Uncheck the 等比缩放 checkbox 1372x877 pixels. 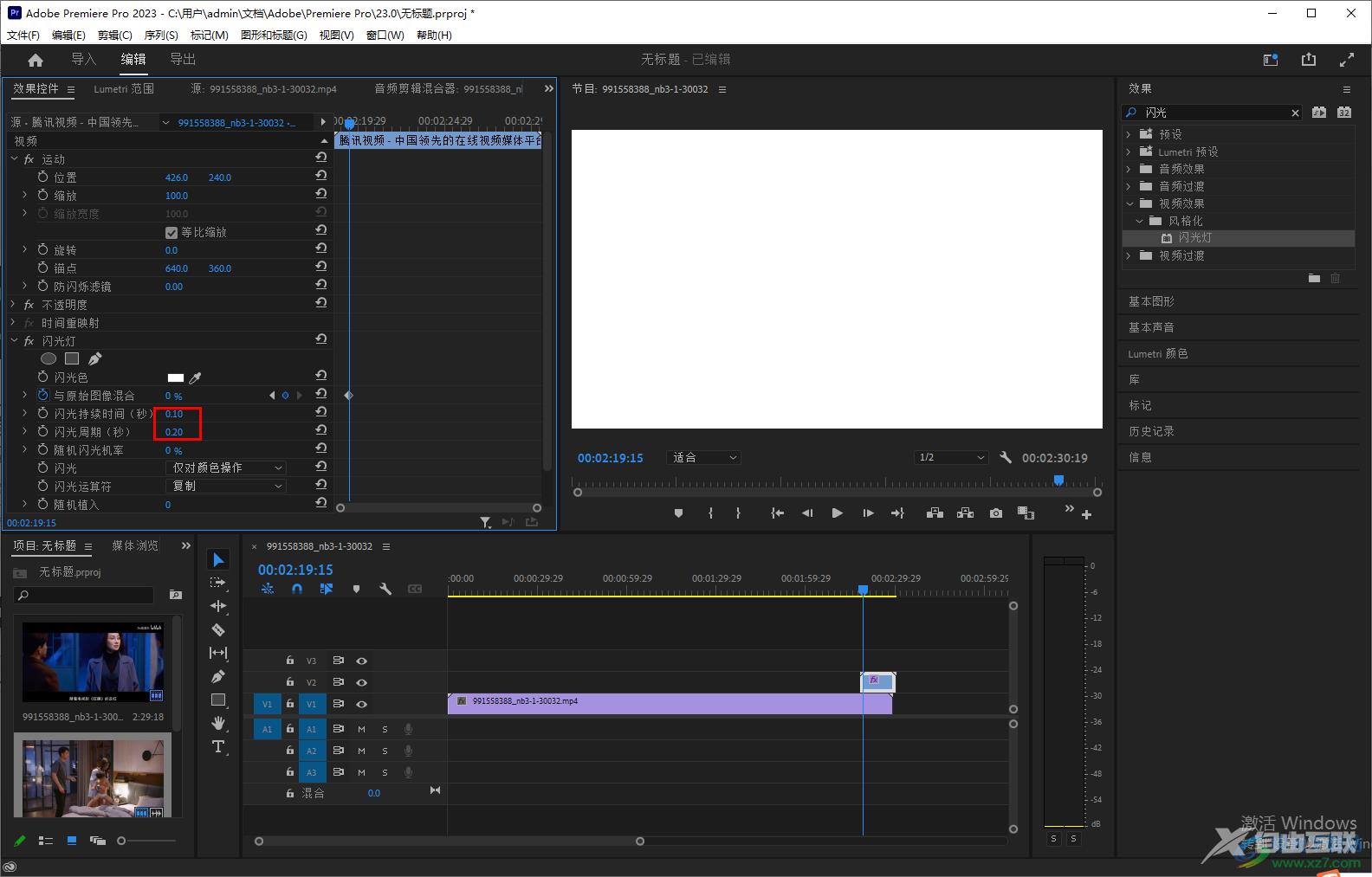coord(171,232)
